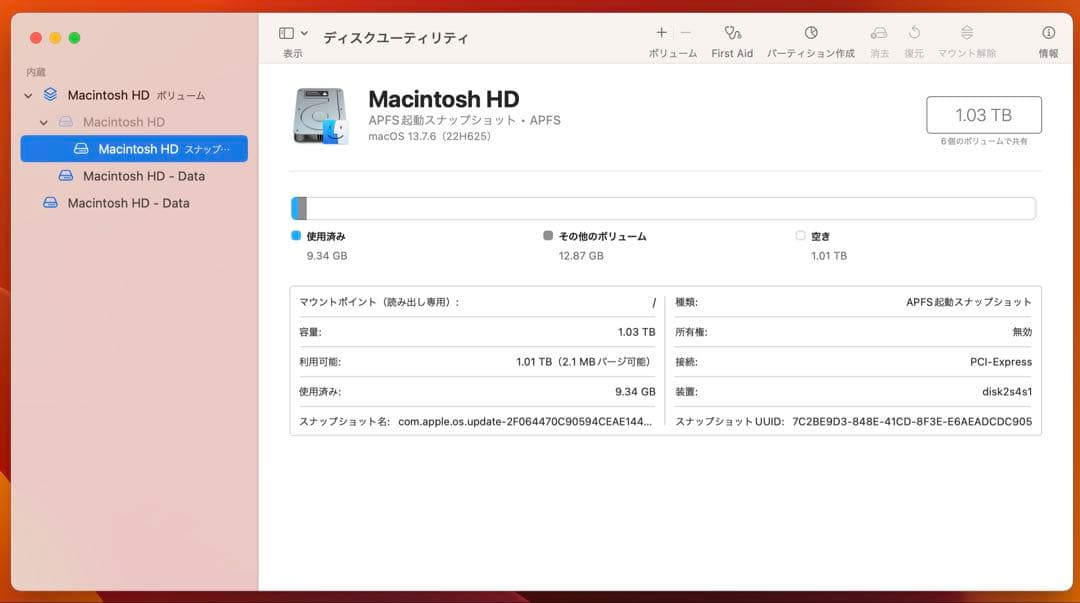1080x603 pixels.
Task: Collapse the inner Macintosh HD container chevron
Action: 43,121
